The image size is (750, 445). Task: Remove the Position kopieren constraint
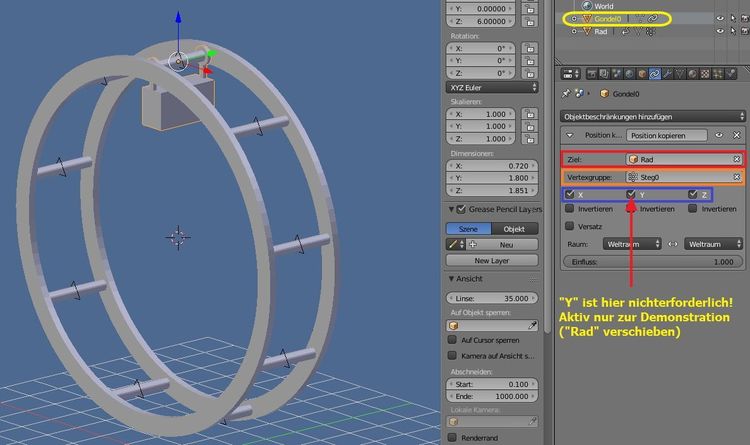point(737,135)
